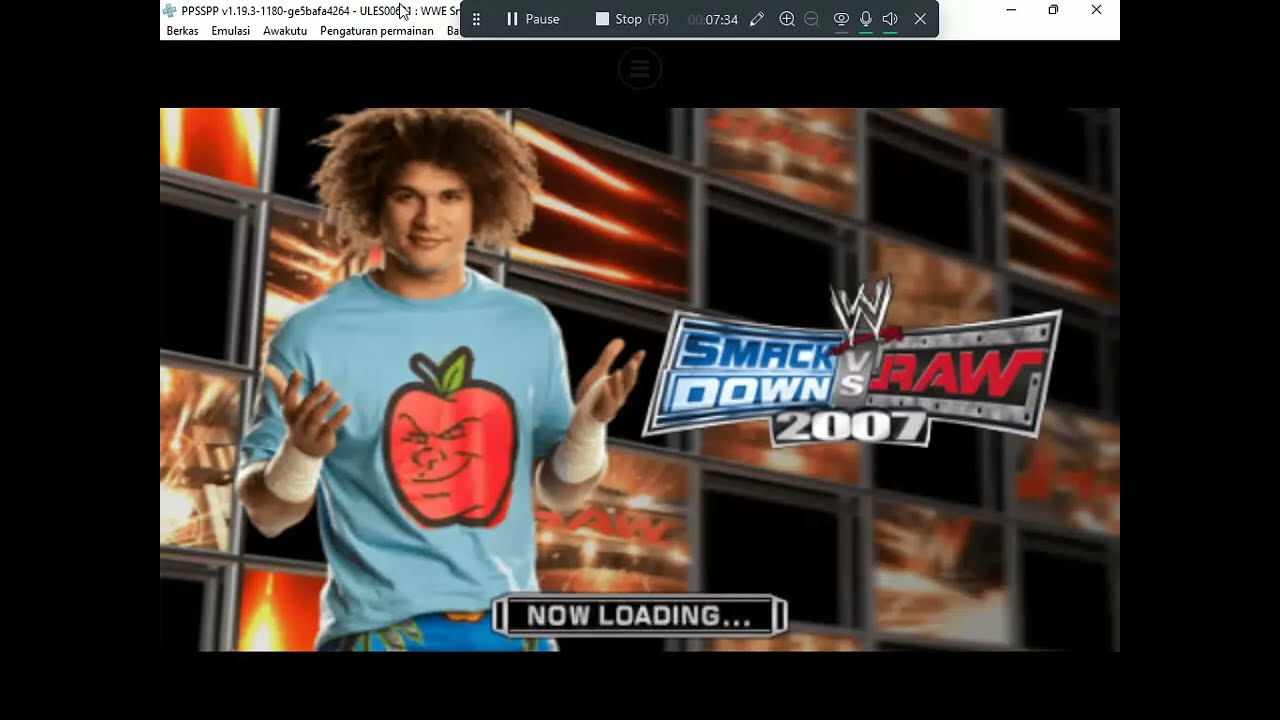
Task: Select the pencil annotation tool
Action: (757, 19)
